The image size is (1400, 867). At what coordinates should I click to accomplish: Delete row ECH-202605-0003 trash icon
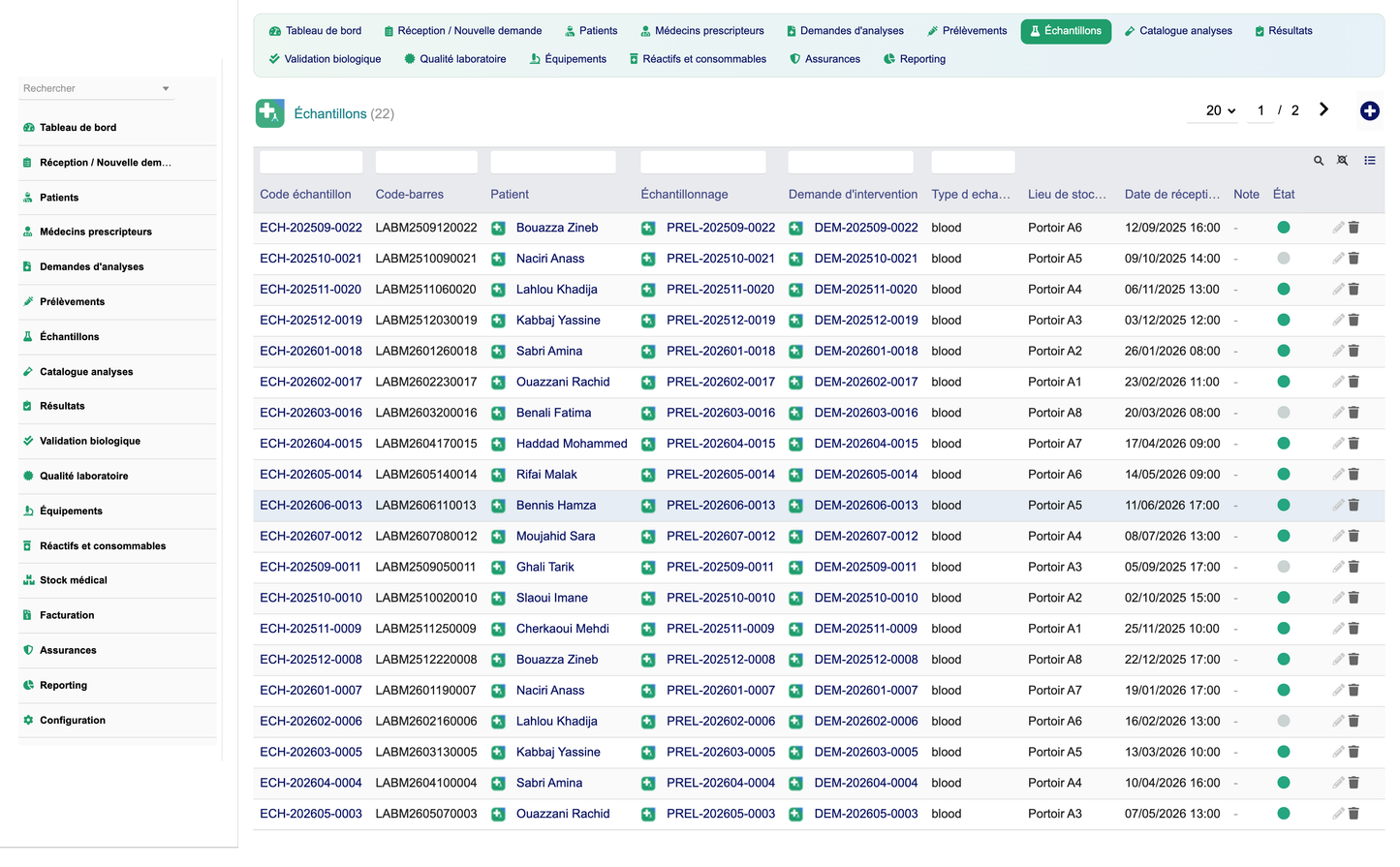[x=1353, y=814]
